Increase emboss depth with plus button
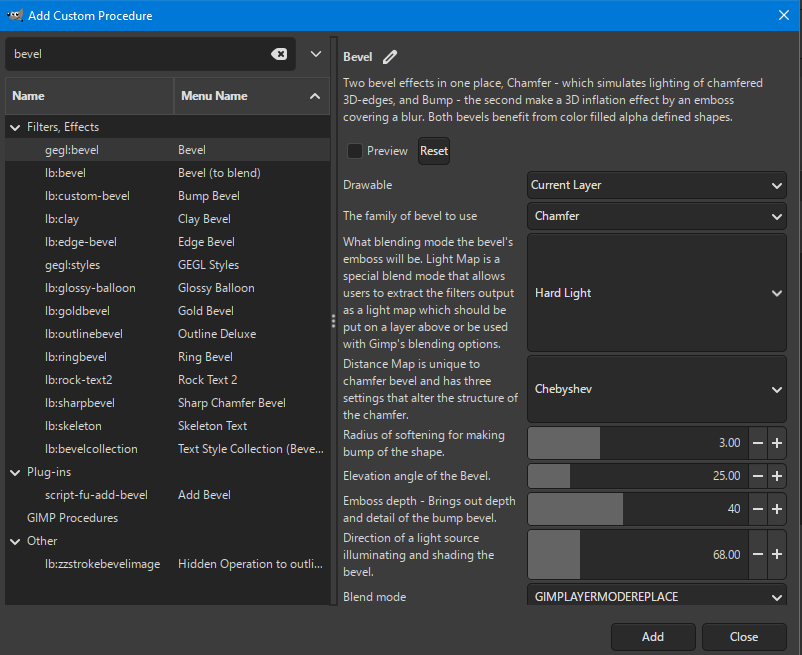The height and width of the screenshot is (655, 802). pyautogui.click(x=777, y=509)
